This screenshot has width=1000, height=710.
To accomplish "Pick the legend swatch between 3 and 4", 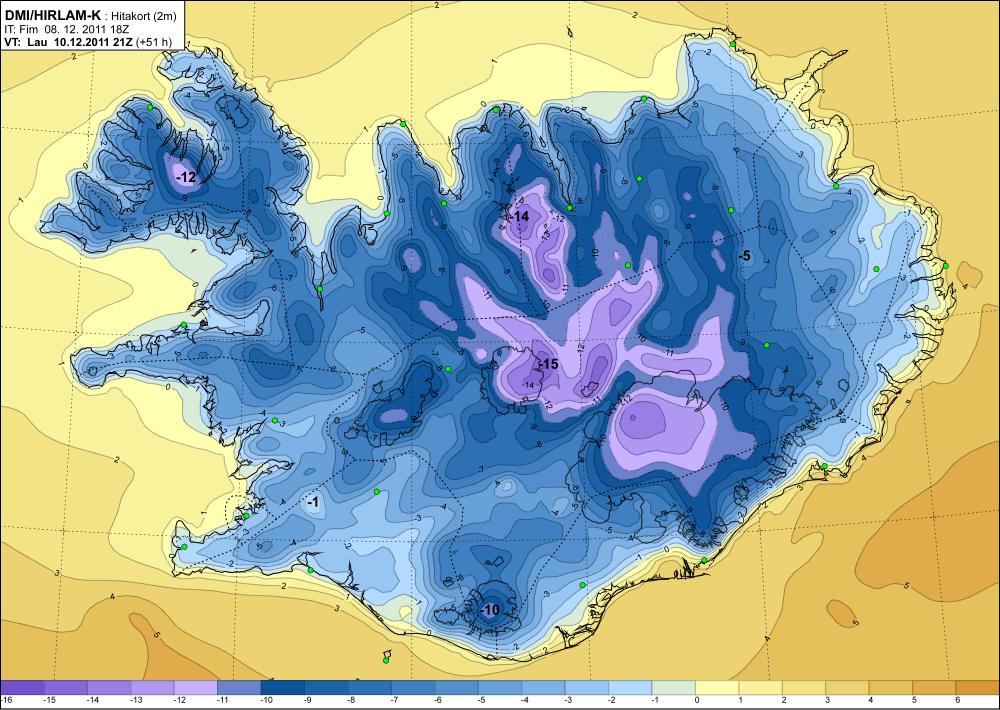I will tap(847, 687).
